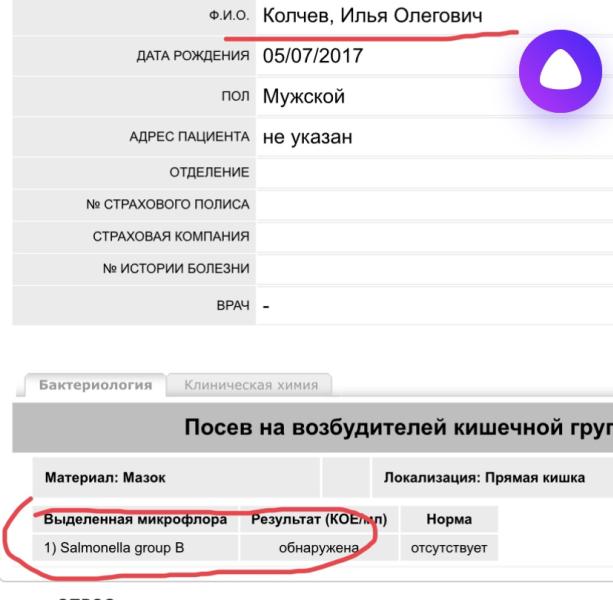Click the № СТРАХОВОГО ПОЛИСА empty field

(x=434, y=204)
